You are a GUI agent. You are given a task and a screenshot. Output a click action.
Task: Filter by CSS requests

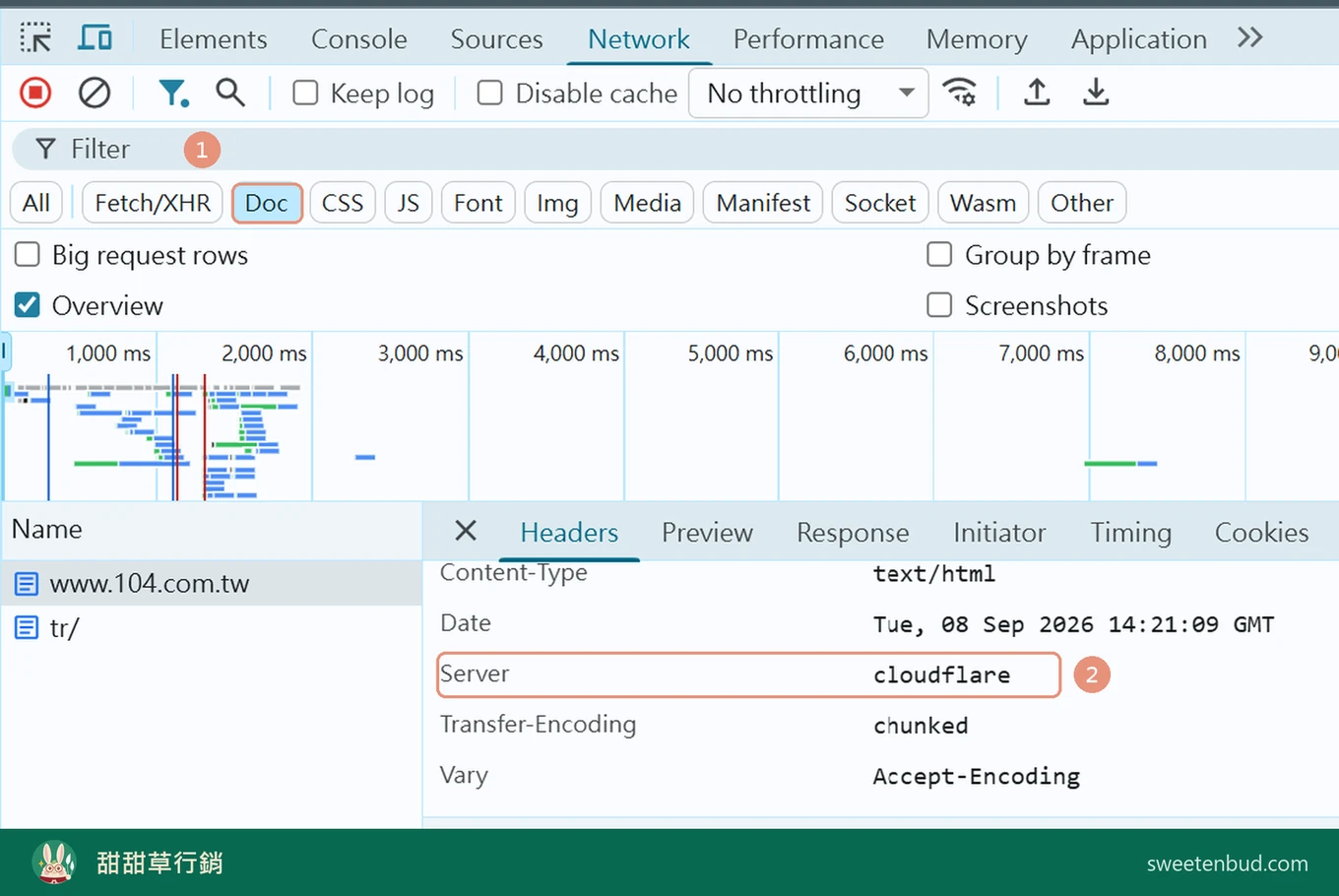pos(343,203)
